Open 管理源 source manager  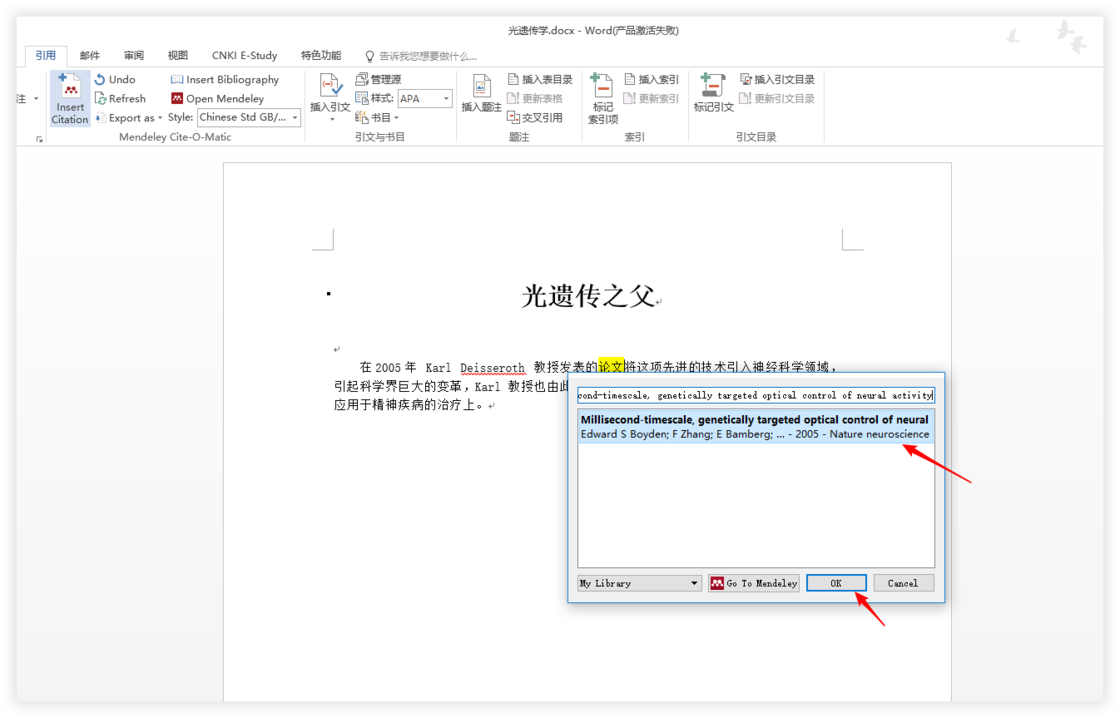(x=378, y=79)
